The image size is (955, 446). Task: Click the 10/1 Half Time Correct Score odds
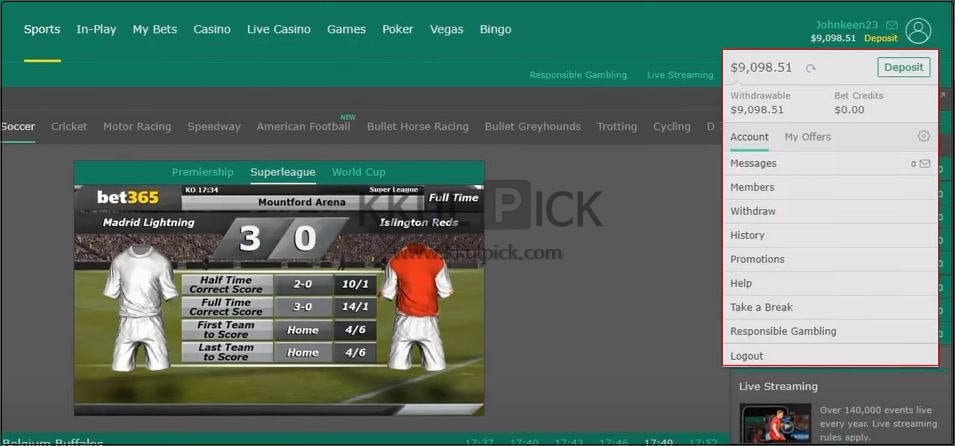(x=355, y=285)
